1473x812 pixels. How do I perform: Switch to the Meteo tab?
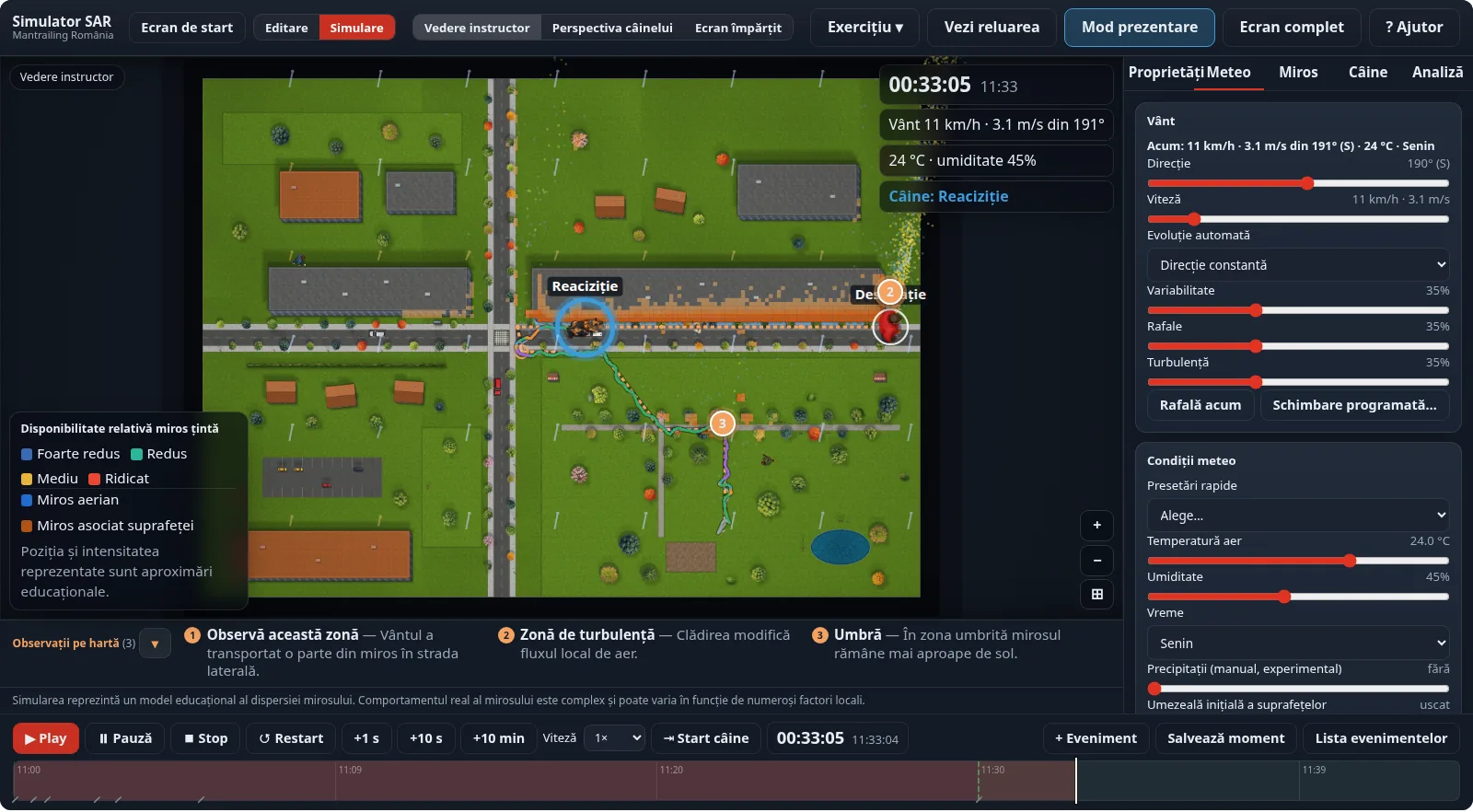point(1228,73)
